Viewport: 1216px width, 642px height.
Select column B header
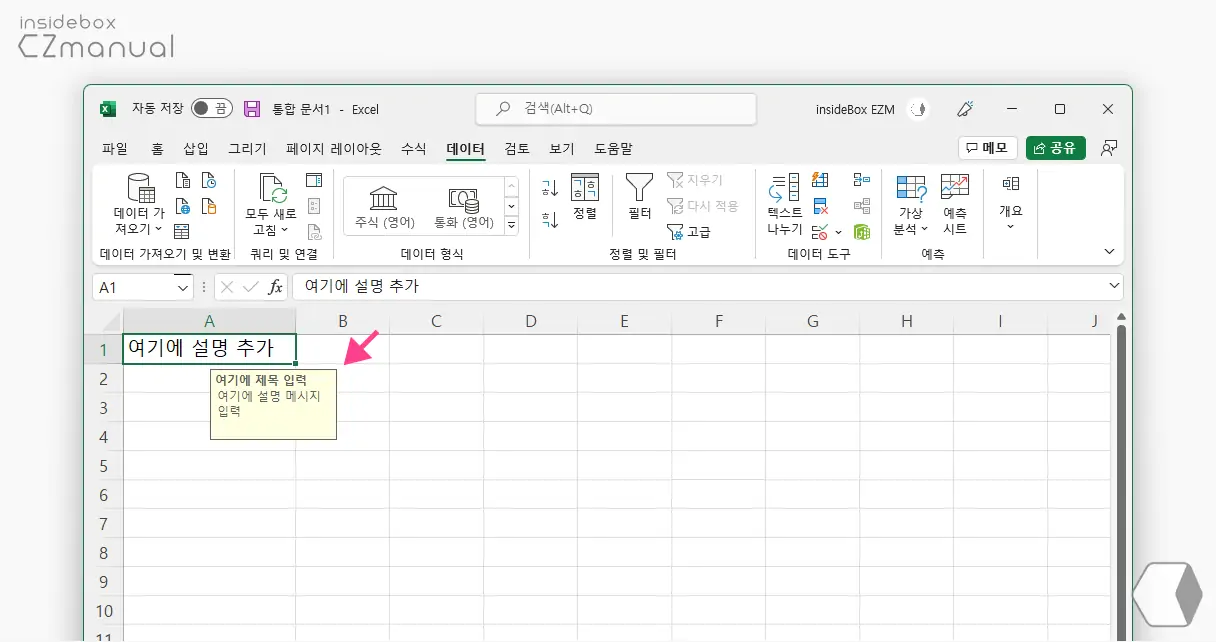click(342, 321)
